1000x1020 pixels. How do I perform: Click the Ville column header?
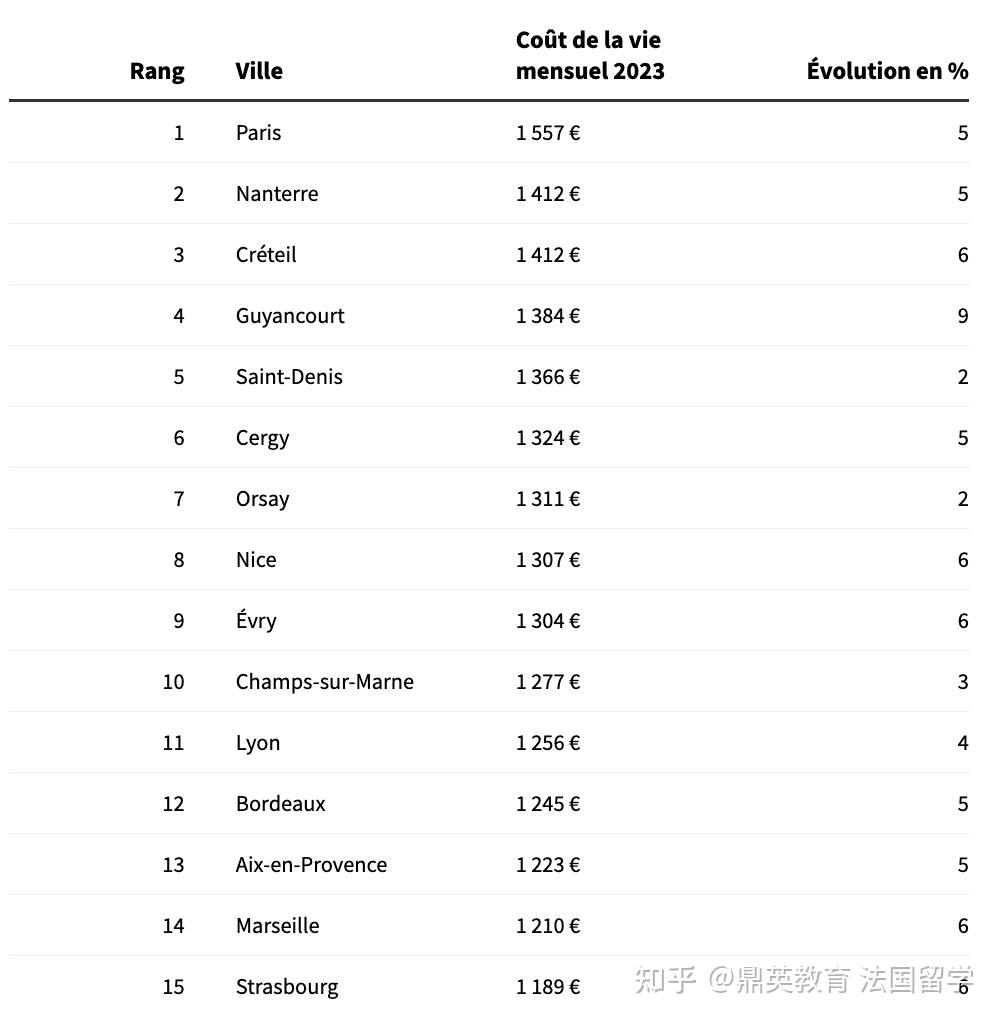pyautogui.click(x=259, y=71)
